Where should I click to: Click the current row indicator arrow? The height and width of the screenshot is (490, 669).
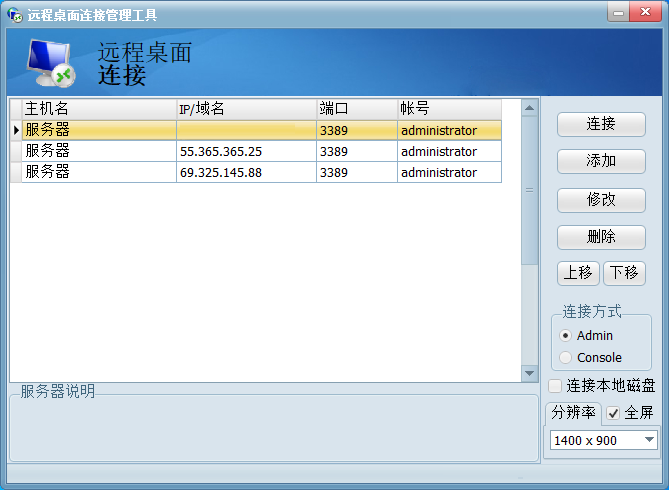[15, 130]
